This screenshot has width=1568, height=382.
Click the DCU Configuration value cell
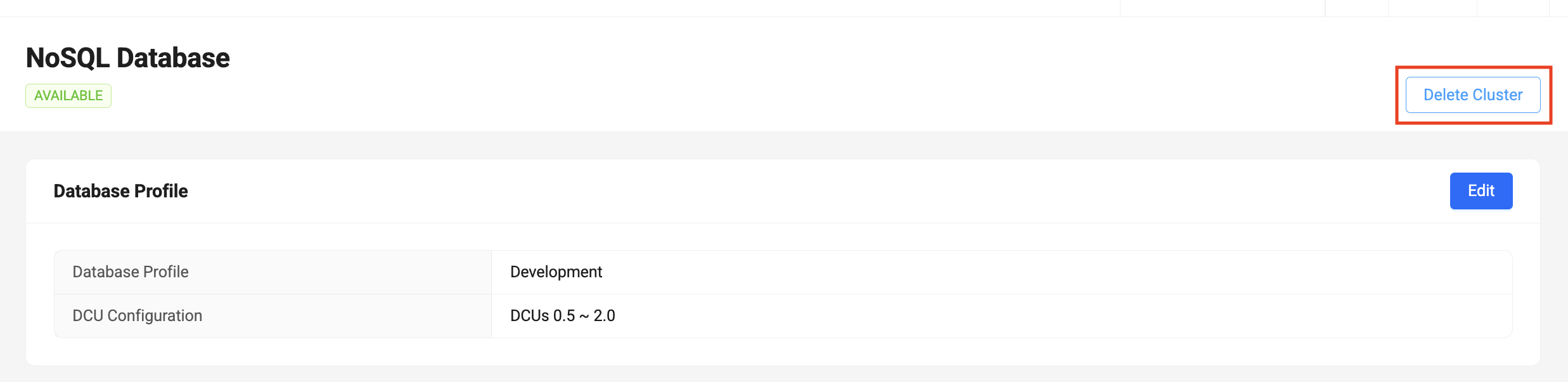(x=563, y=315)
